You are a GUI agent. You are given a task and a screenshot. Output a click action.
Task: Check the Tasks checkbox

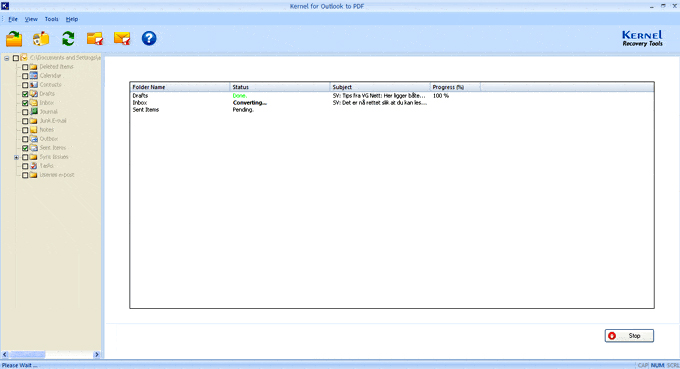25,167
